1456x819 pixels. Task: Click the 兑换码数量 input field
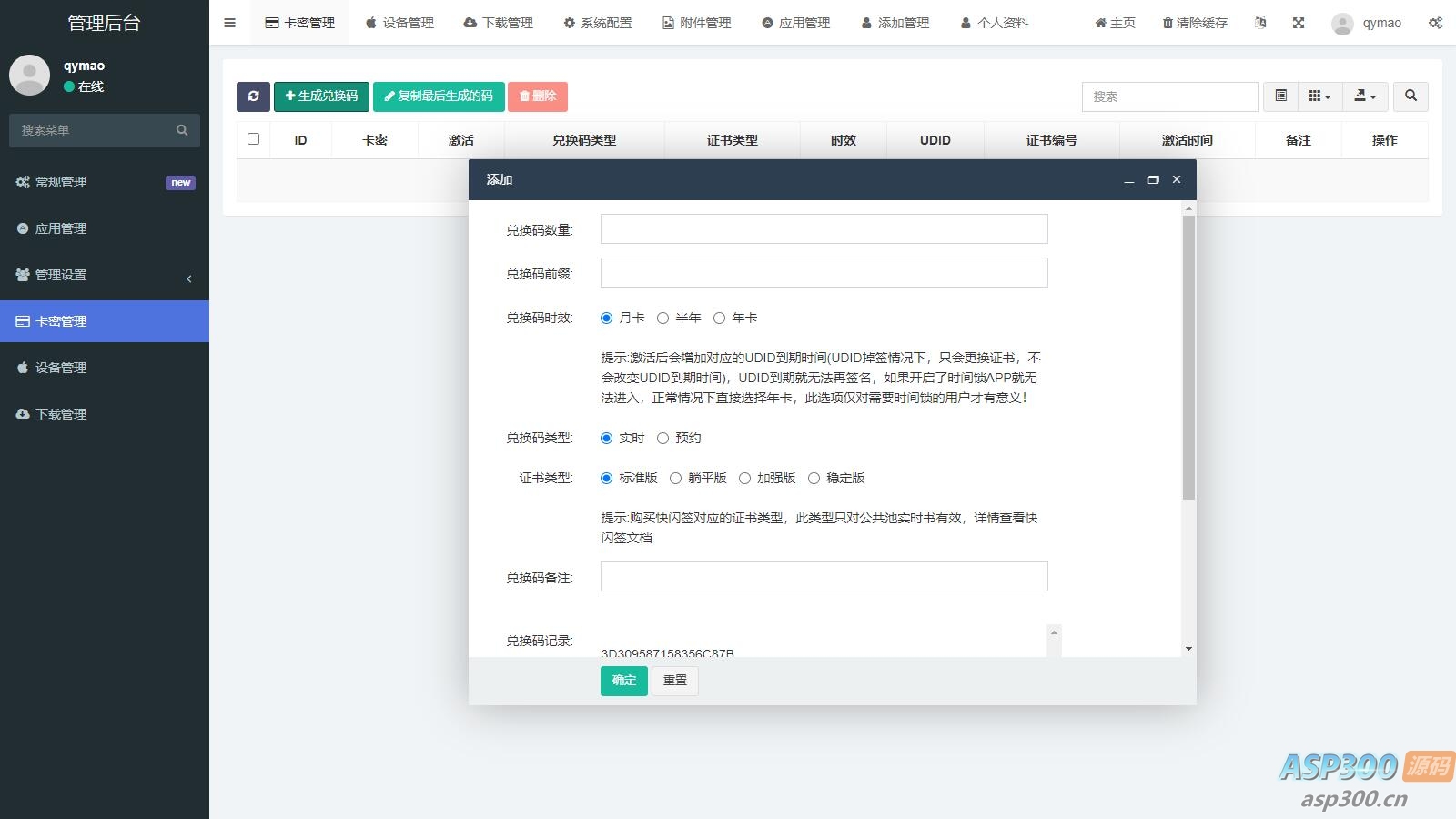tap(824, 229)
